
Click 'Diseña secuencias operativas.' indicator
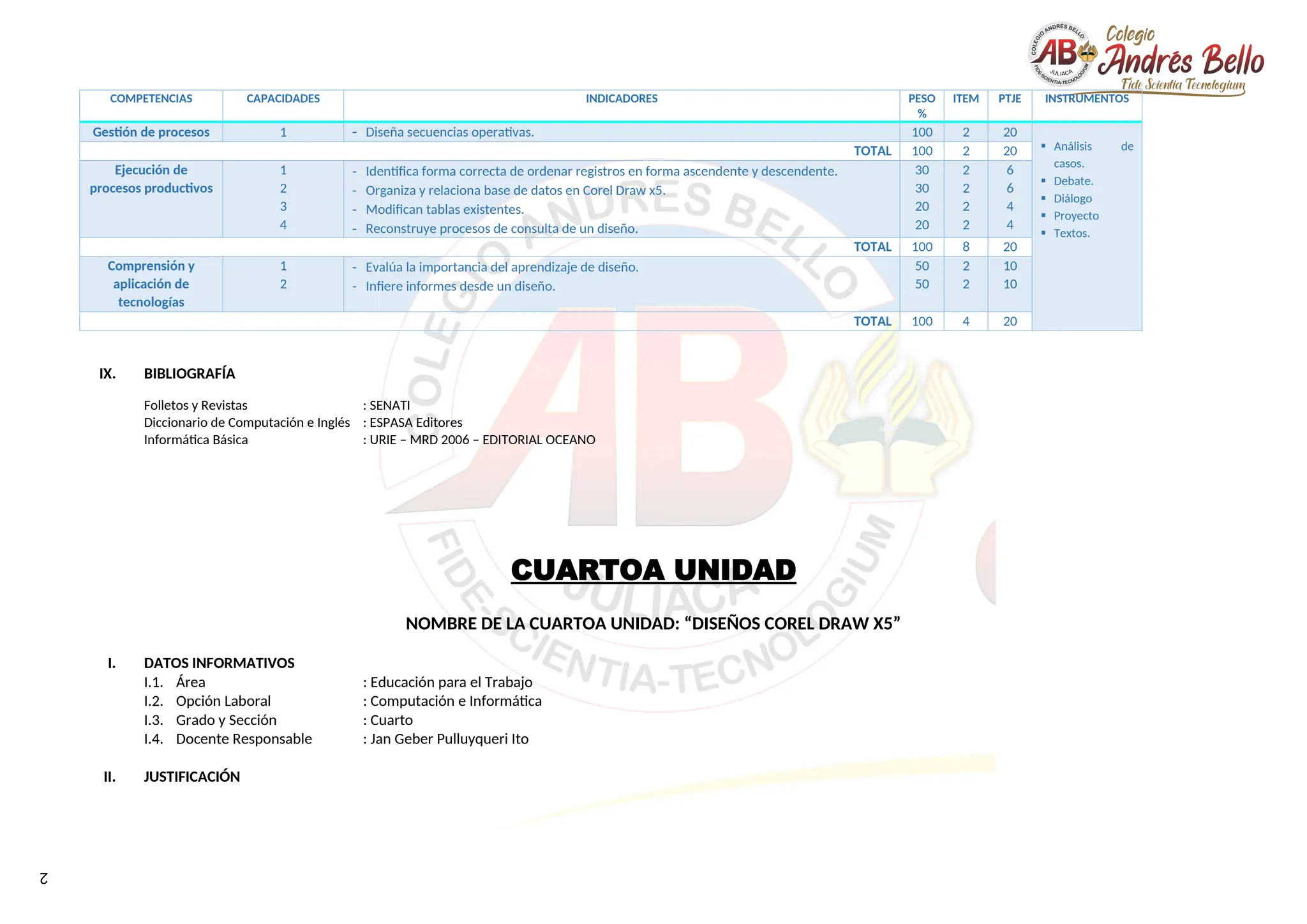point(449,132)
